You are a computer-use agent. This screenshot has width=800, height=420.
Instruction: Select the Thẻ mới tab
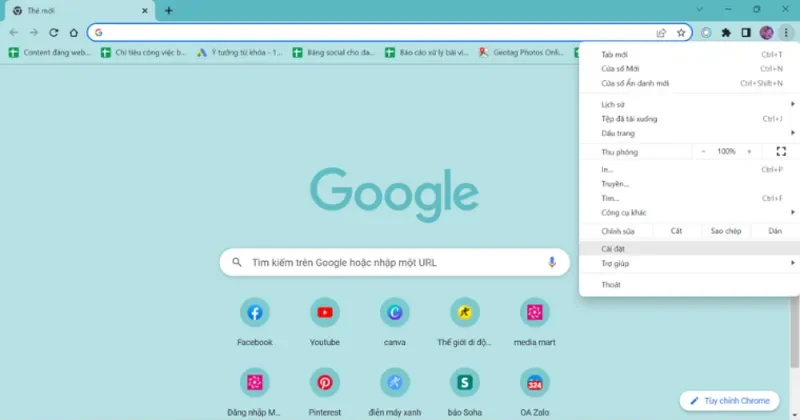click(79, 11)
